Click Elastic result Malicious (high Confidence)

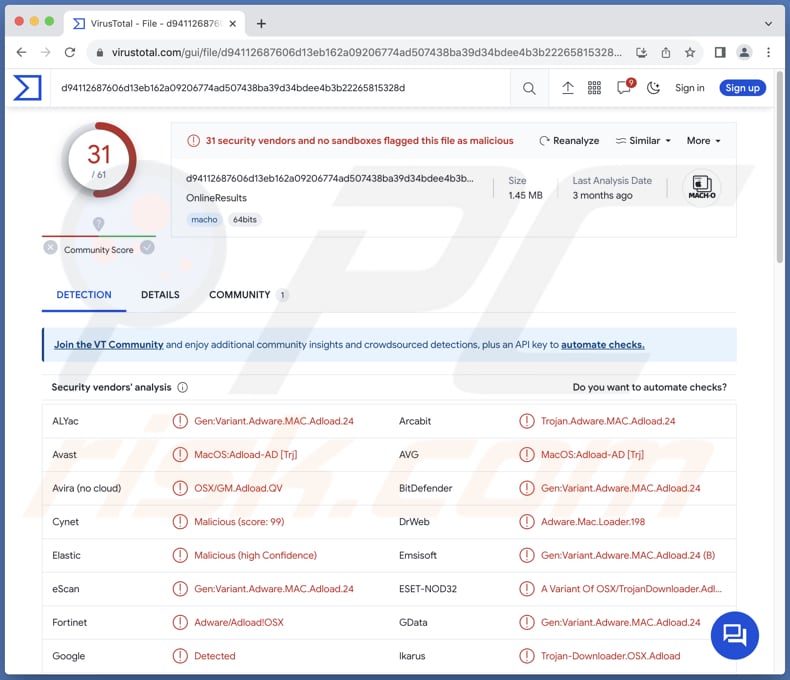click(x=255, y=555)
